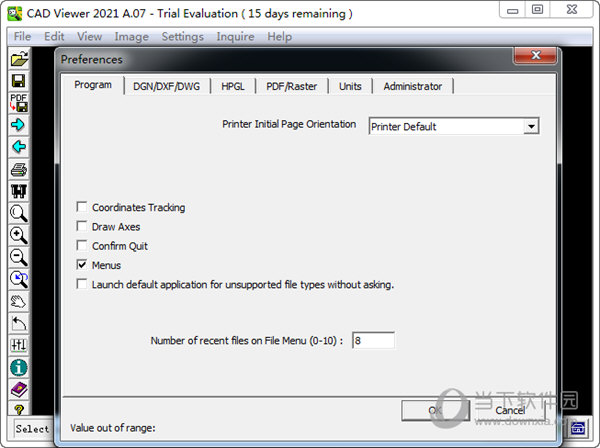
Task: Close the Preferences dialog with red X
Action: click(x=536, y=55)
